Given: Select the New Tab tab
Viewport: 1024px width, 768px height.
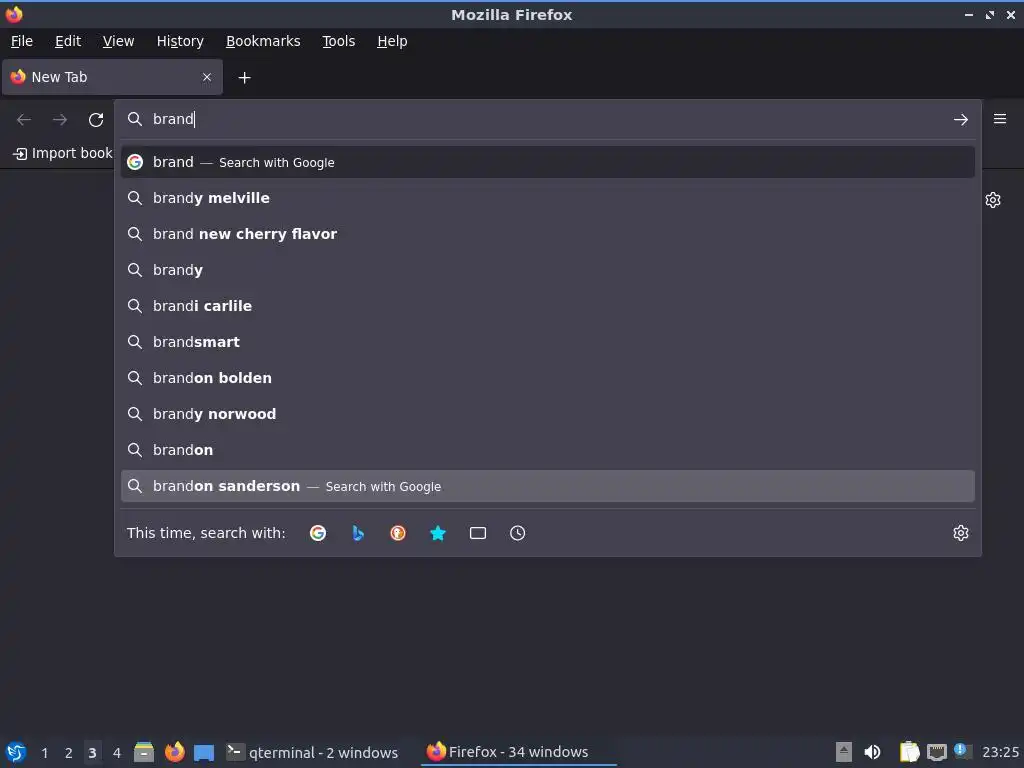Looking at the screenshot, I should coord(112,77).
